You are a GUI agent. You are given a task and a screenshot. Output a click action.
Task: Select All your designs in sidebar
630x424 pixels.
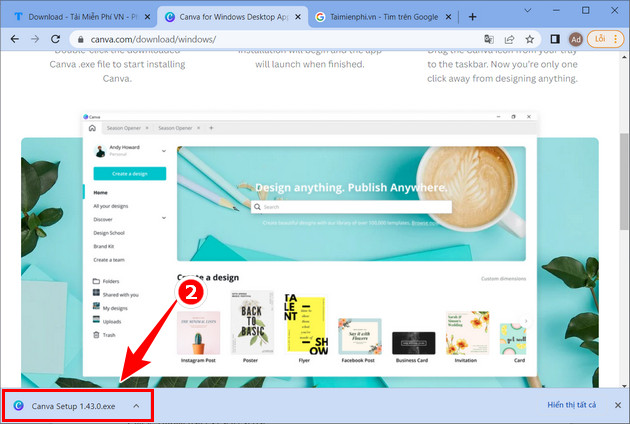pyautogui.click(x=111, y=206)
